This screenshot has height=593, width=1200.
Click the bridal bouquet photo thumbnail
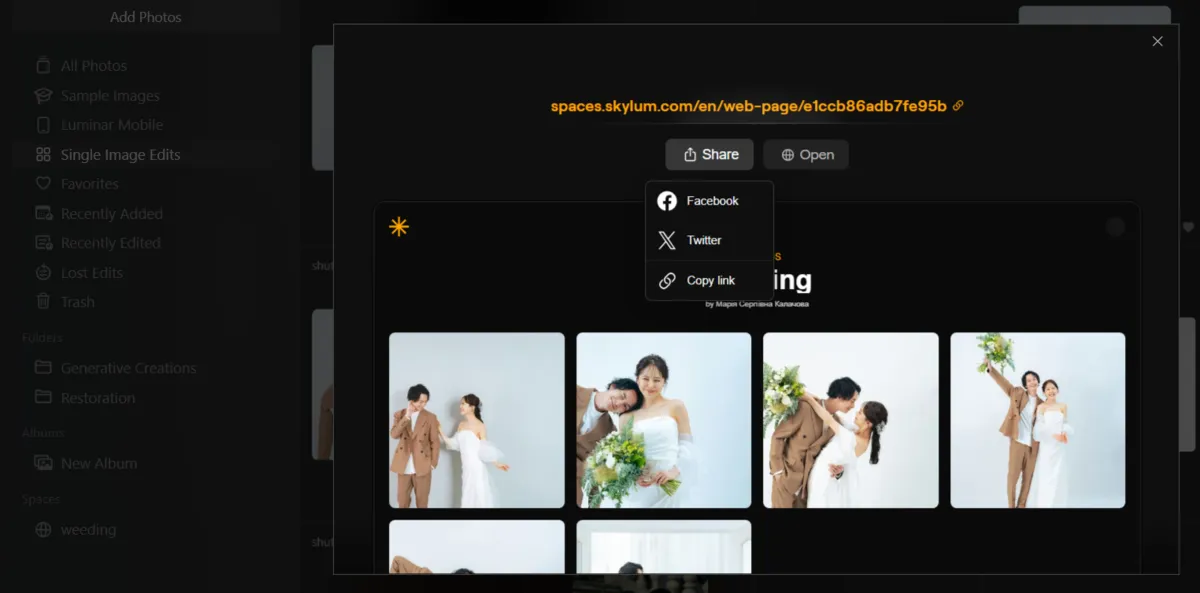[x=663, y=420]
